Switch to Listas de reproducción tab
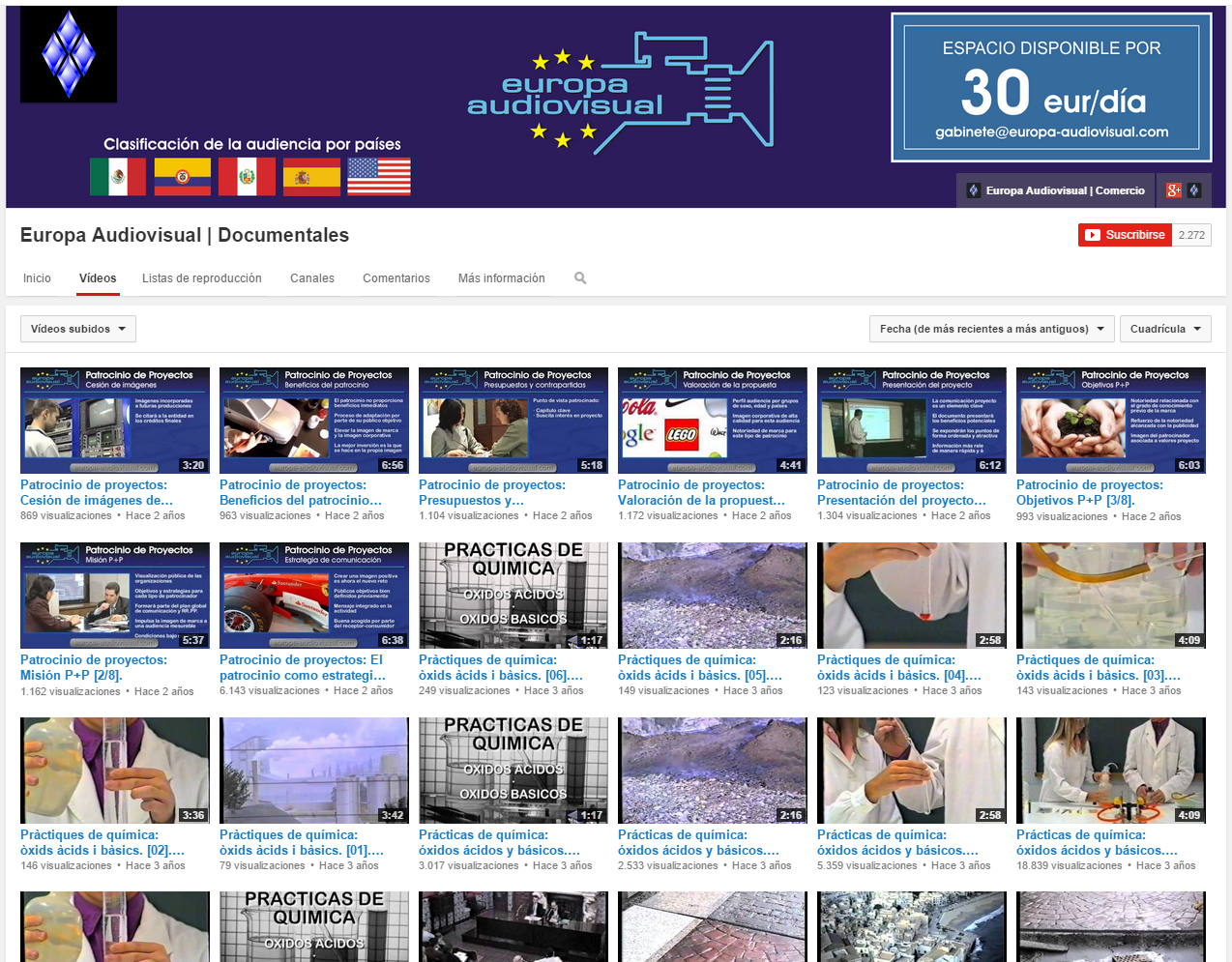1232x962 pixels. pyautogui.click(x=202, y=278)
